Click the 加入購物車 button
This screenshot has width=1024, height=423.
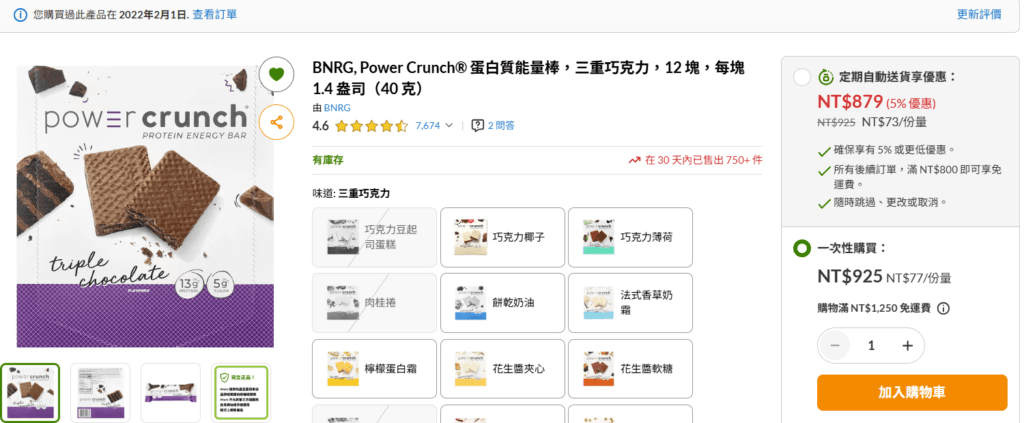911,393
